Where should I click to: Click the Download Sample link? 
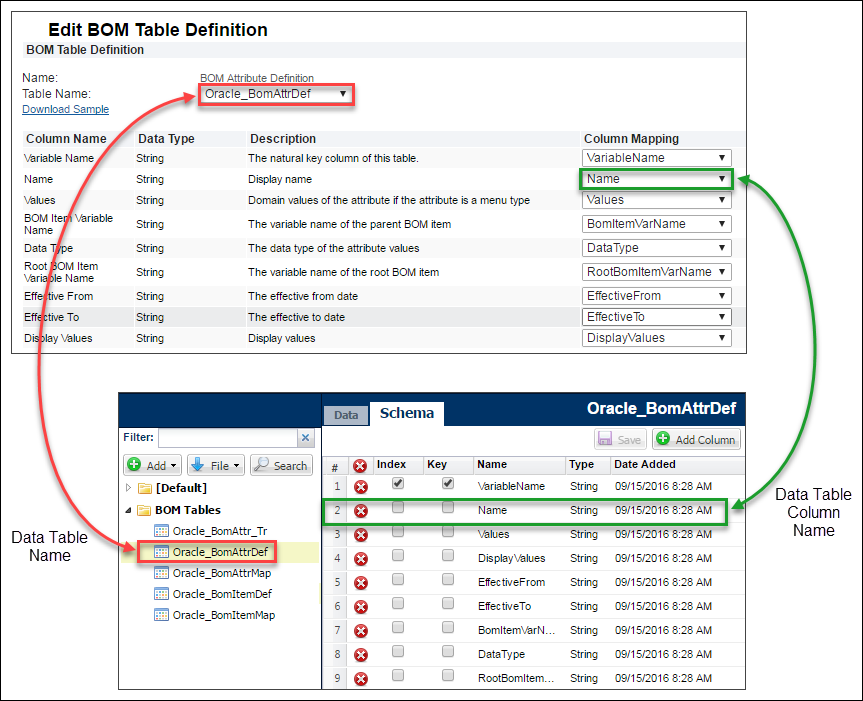click(64, 109)
